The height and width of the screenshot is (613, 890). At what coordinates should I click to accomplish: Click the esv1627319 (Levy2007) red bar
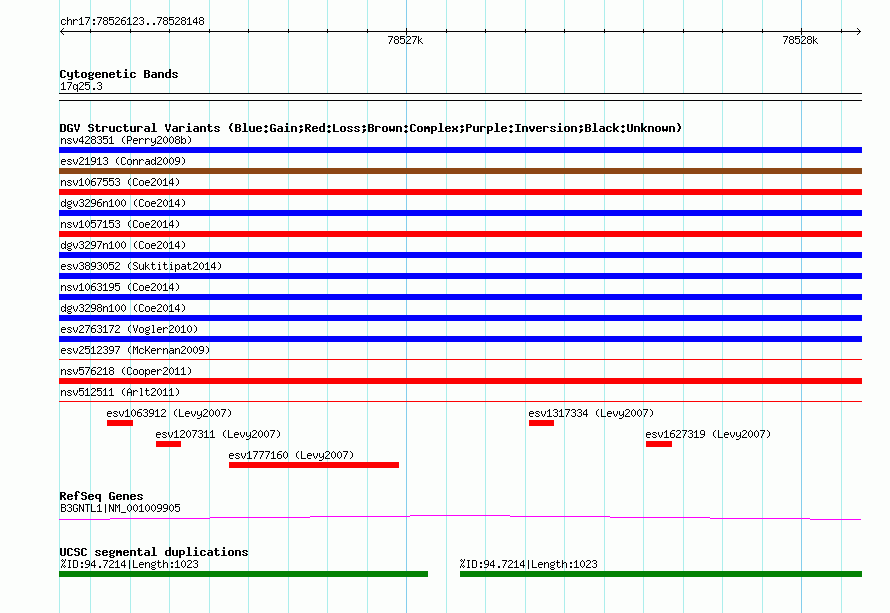659,444
